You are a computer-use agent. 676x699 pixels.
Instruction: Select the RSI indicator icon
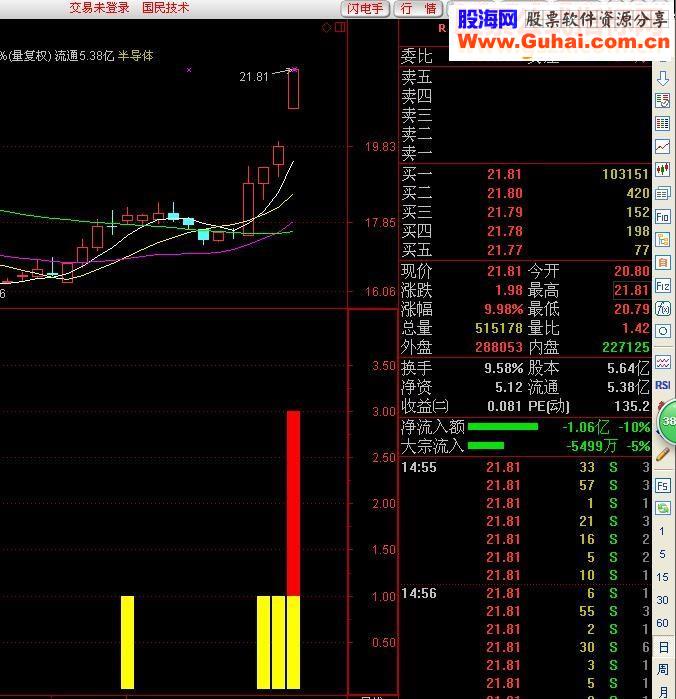pyautogui.click(x=663, y=385)
